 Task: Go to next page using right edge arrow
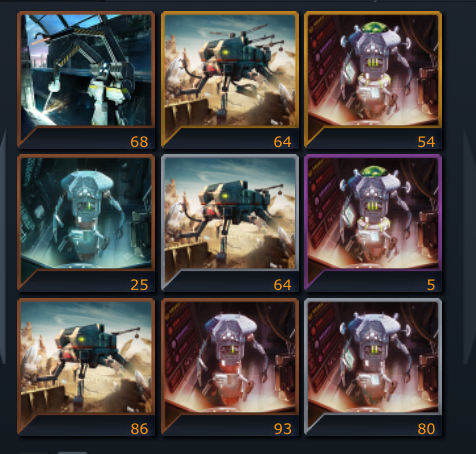click(x=469, y=247)
